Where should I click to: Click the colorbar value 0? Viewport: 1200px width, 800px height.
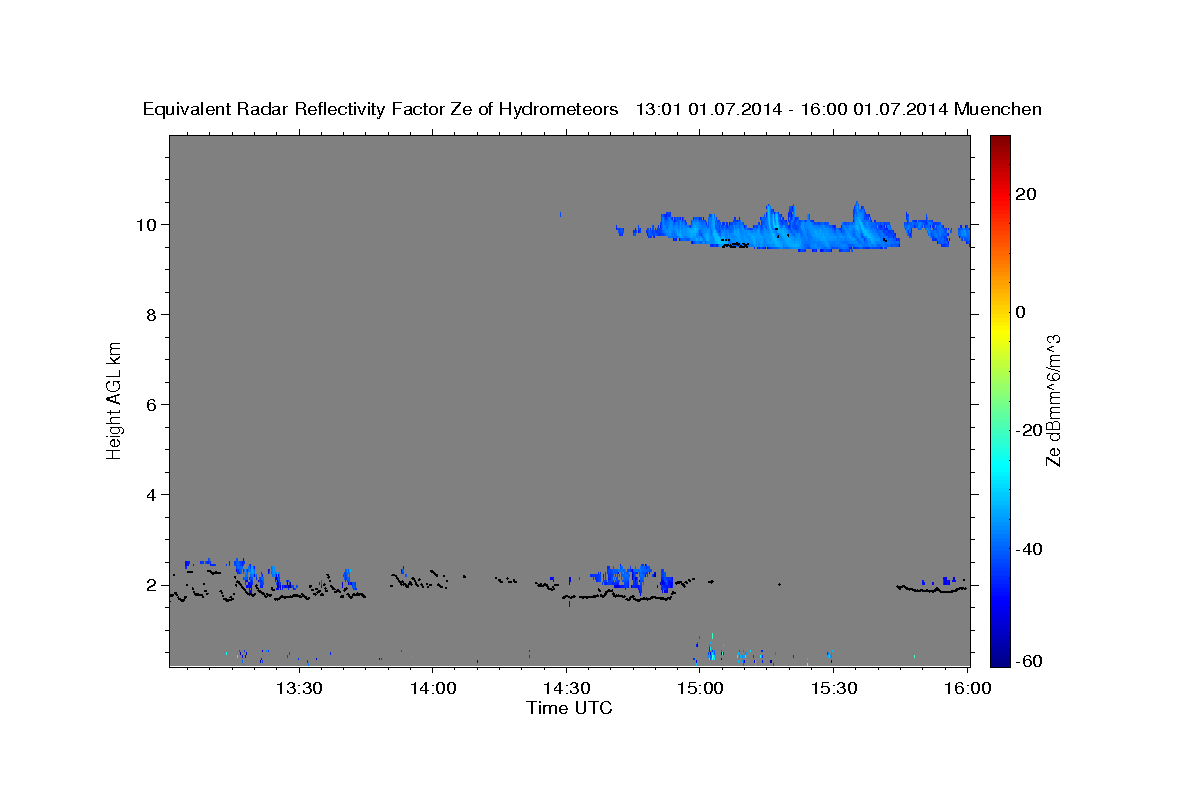pyautogui.click(x=1022, y=312)
